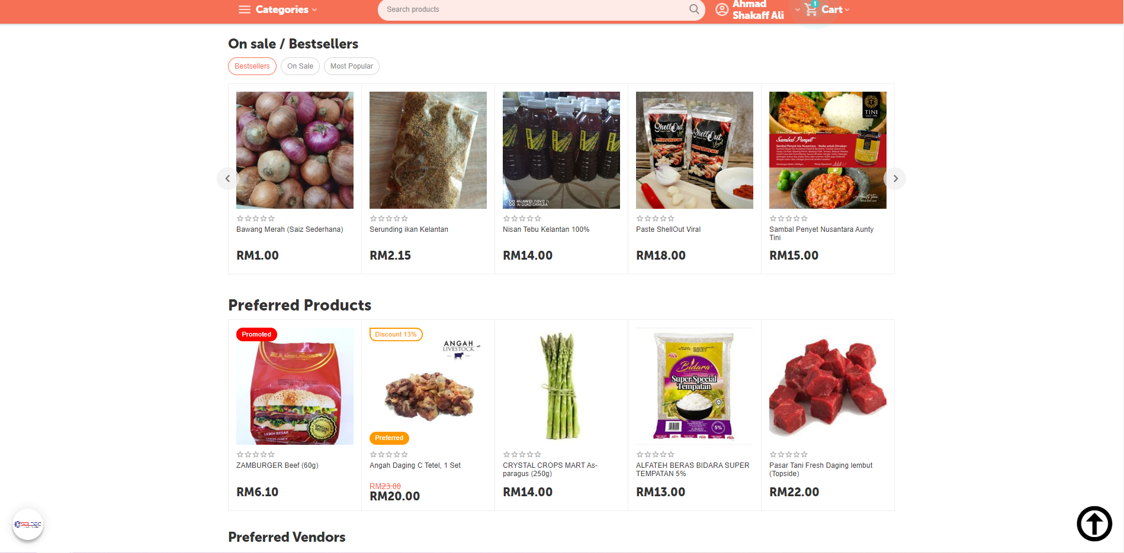Switch to the Most Popular tab

(351, 66)
